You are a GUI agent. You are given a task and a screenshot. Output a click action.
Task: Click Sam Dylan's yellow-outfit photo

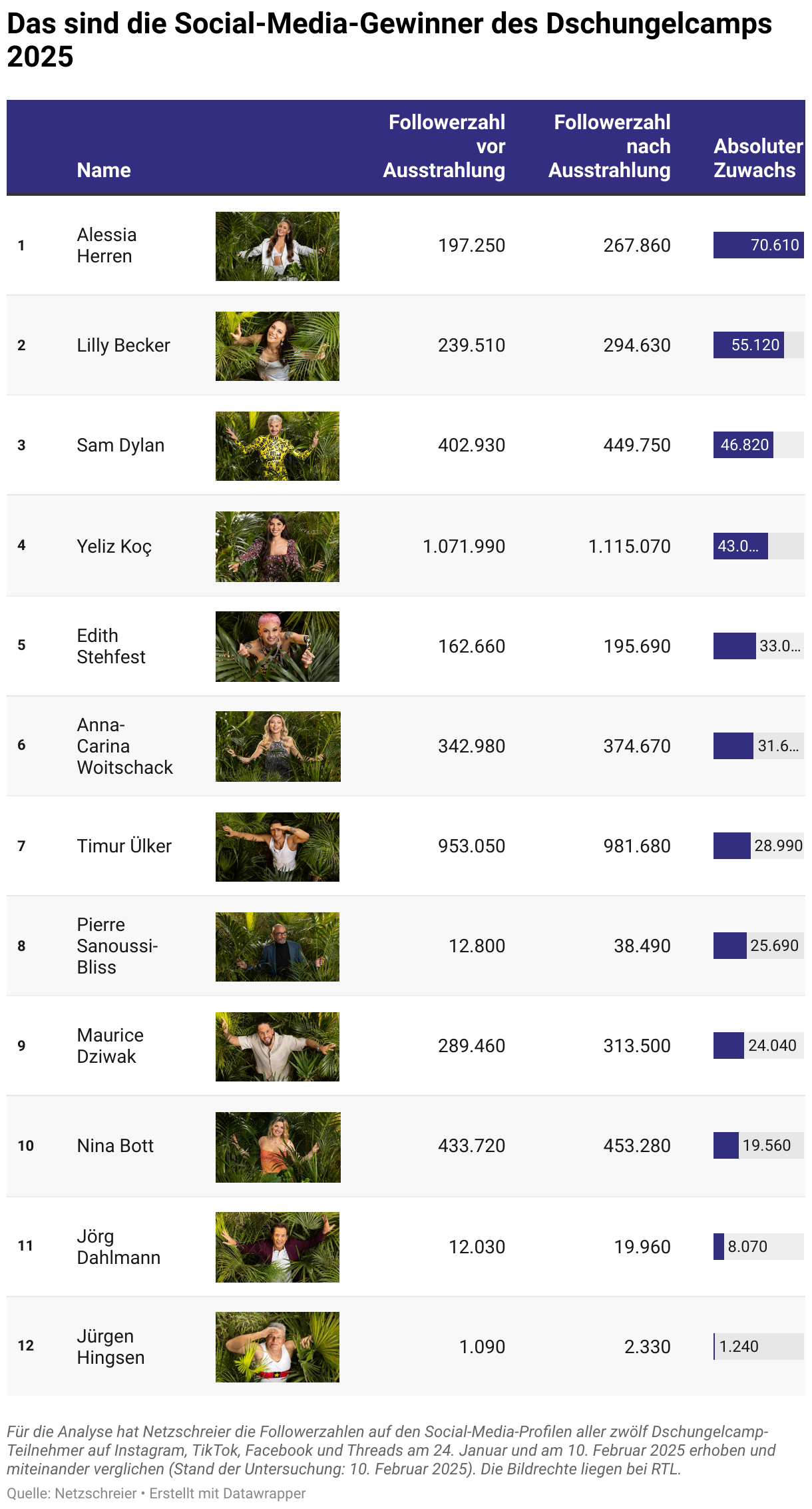(x=277, y=446)
